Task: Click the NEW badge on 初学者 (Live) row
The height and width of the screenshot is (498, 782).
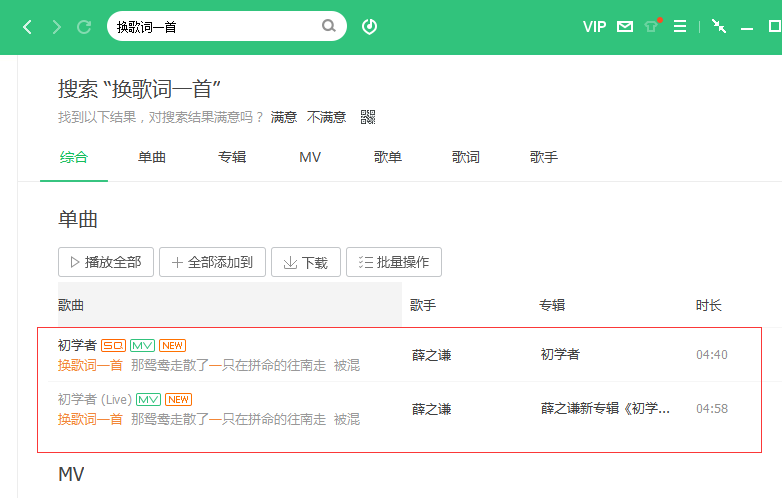Action: coord(179,399)
